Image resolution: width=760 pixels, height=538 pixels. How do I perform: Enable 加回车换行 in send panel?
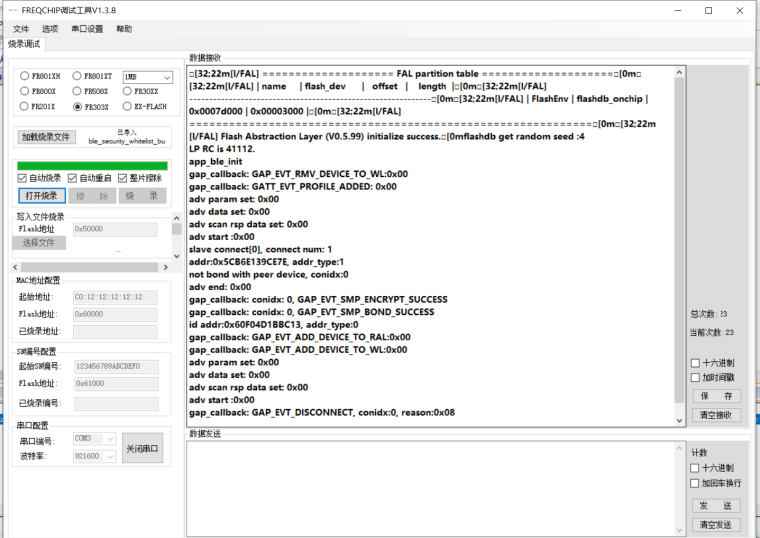tap(696, 483)
